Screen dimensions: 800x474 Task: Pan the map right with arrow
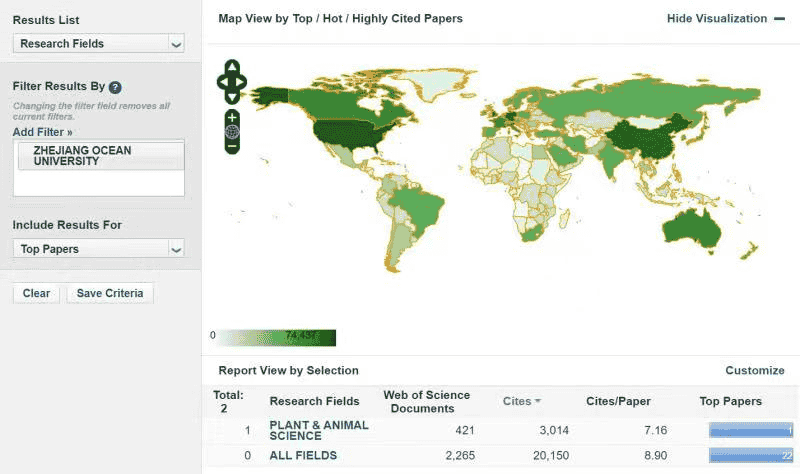click(241, 82)
